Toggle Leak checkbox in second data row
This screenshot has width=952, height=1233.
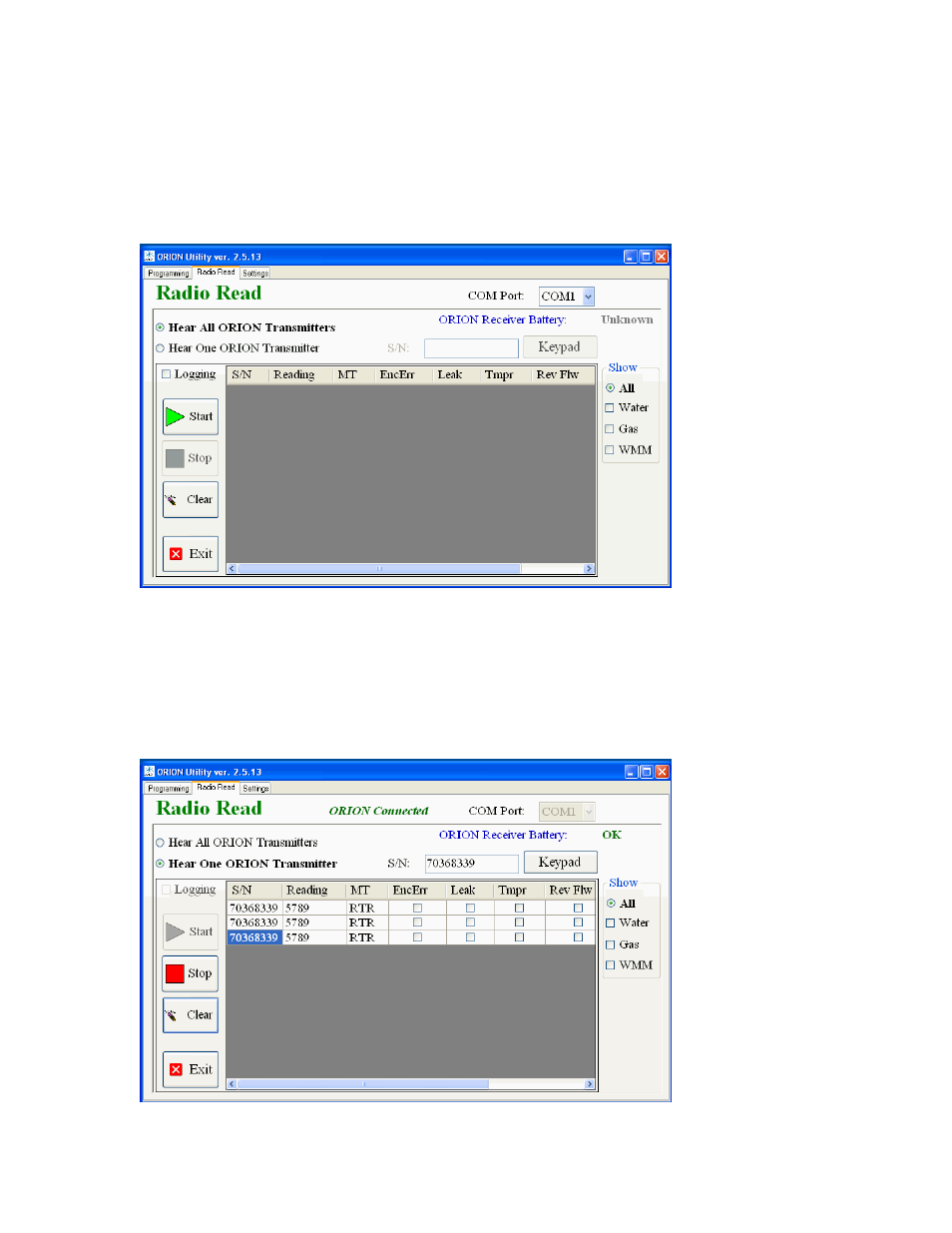tap(470, 924)
